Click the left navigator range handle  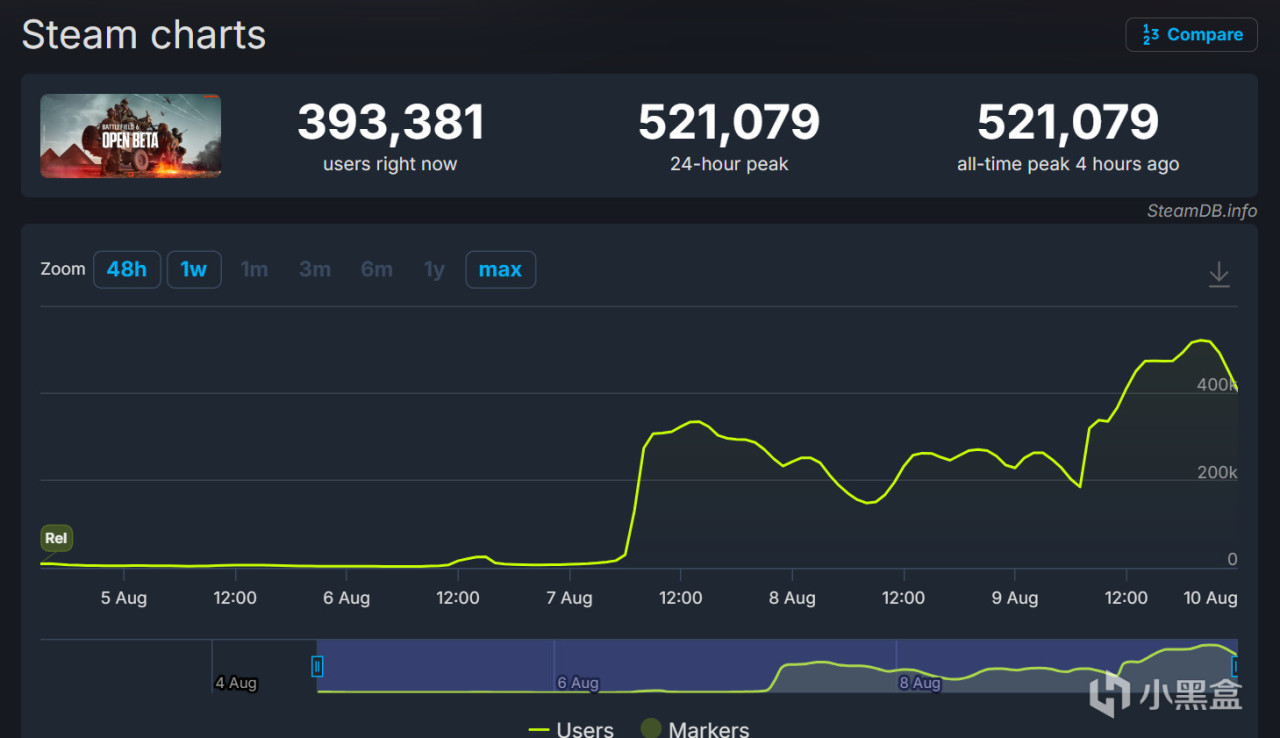[317, 666]
